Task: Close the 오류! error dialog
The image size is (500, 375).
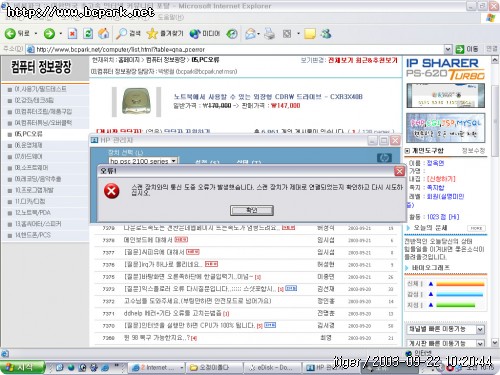Action: coord(399,171)
